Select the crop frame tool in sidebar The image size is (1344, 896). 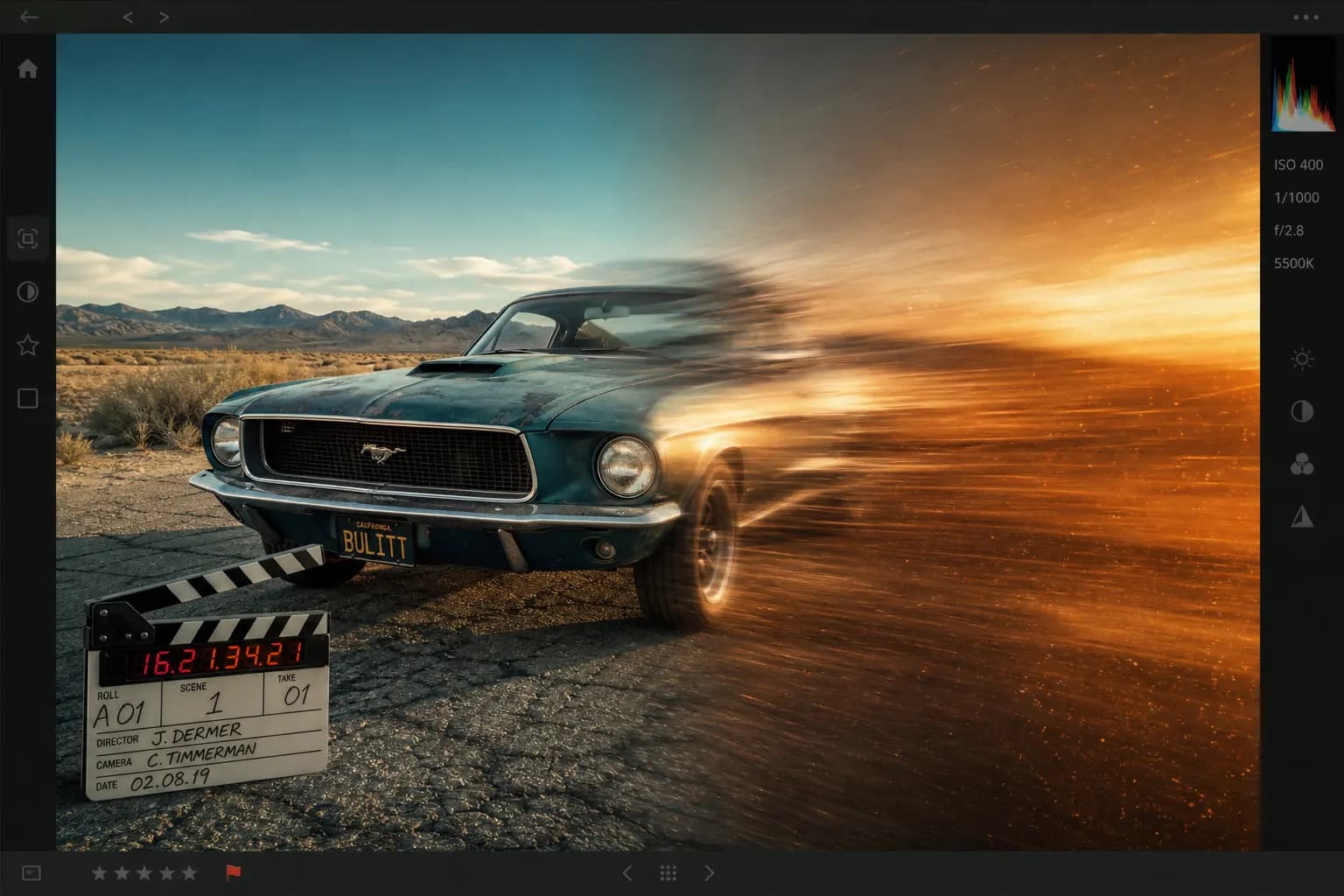pyautogui.click(x=28, y=238)
